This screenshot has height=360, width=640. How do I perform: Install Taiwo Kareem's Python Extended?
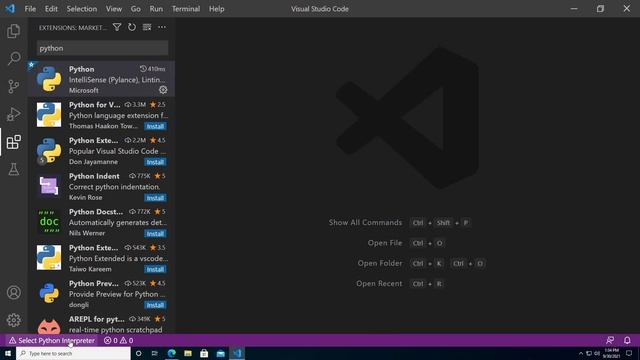click(x=155, y=269)
